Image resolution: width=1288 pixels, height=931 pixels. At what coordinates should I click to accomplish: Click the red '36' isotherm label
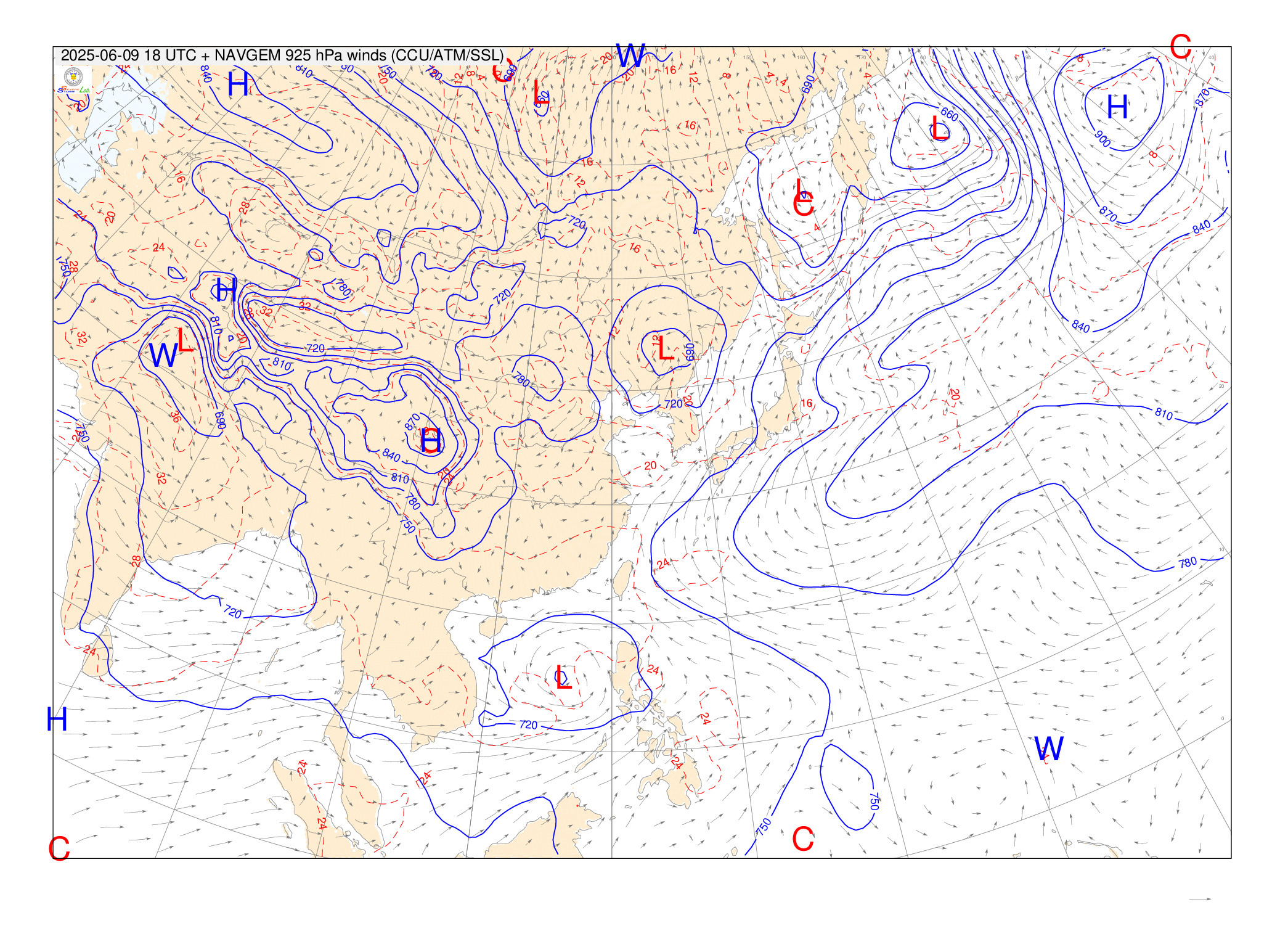[176, 416]
